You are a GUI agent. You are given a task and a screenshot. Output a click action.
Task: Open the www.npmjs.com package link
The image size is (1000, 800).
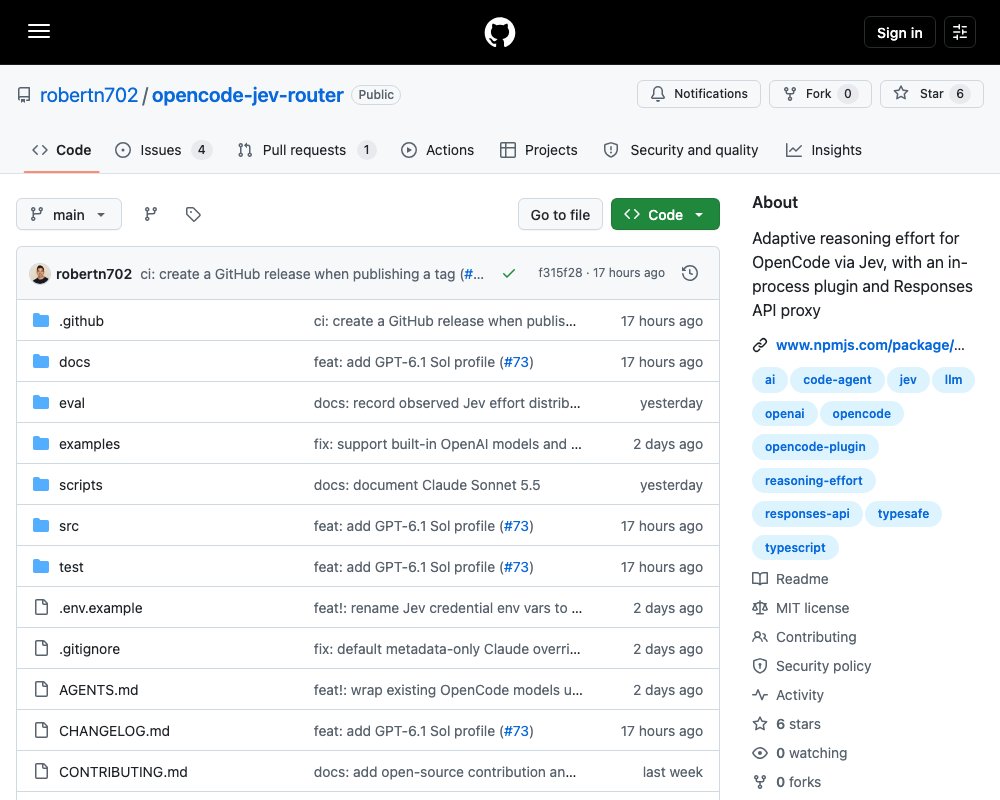tap(870, 345)
